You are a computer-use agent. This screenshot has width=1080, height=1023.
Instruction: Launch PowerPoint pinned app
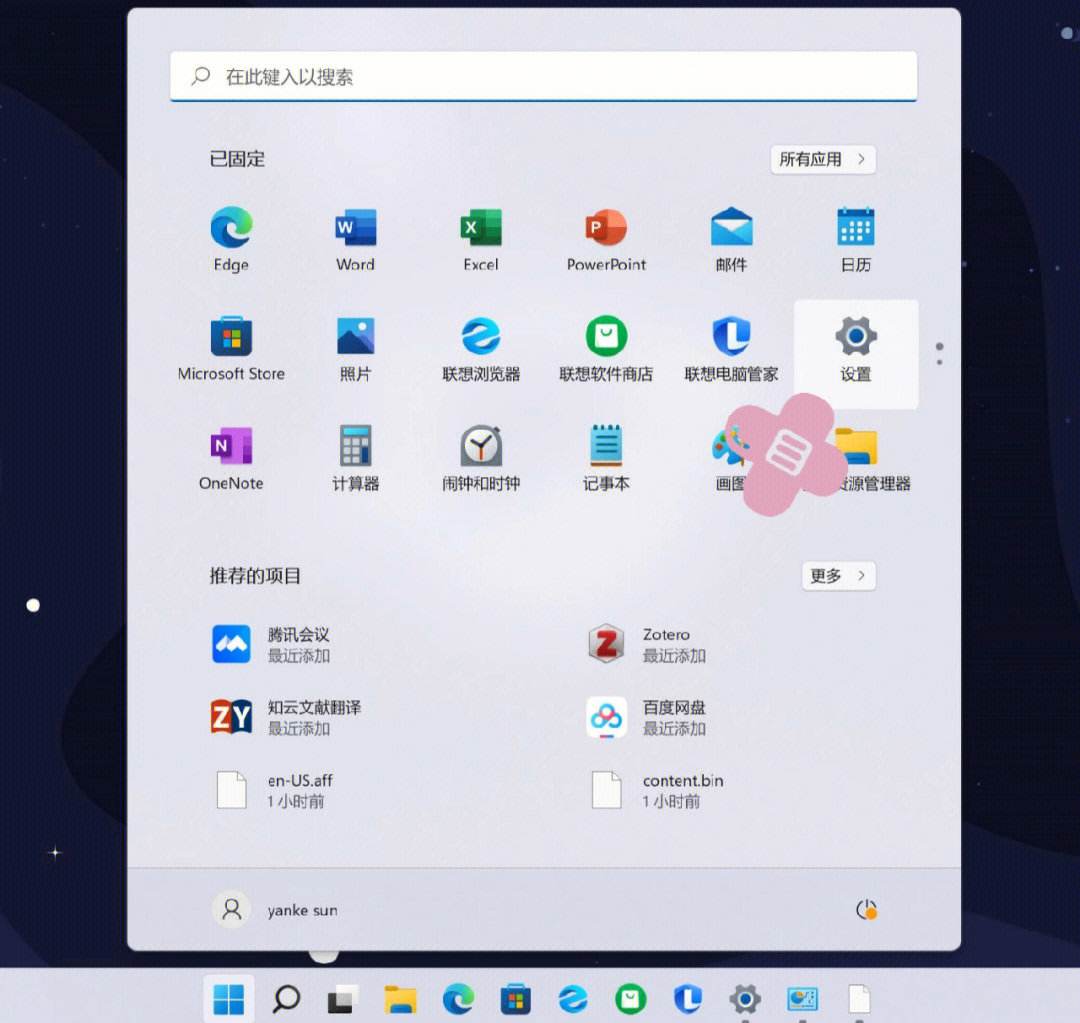click(x=606, y=238)
